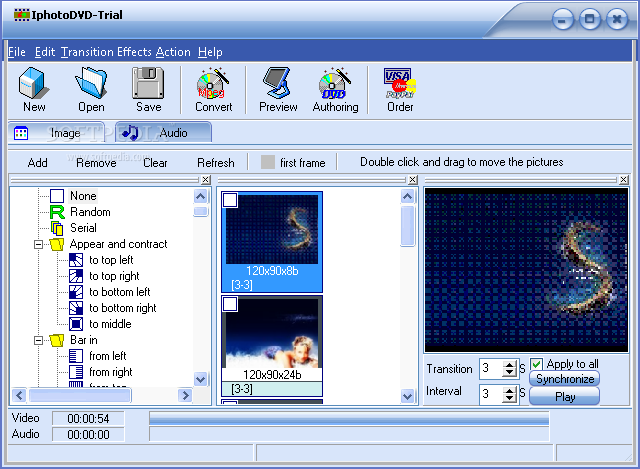
Task: Open DVD Authoring from the toolbar
Action: [335, 84]
